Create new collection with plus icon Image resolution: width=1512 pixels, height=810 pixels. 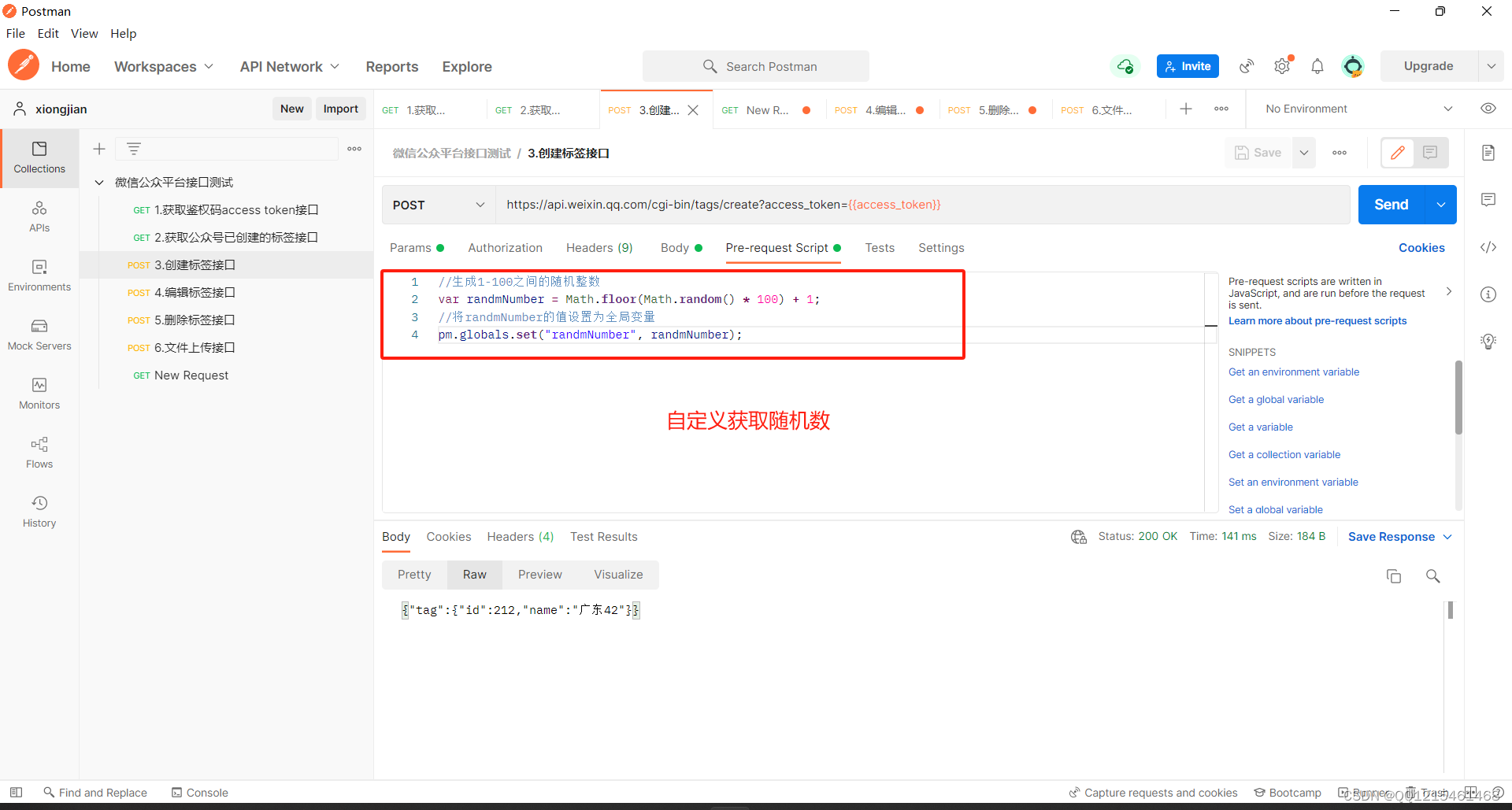pyautogui.click(x=99, y=149)
